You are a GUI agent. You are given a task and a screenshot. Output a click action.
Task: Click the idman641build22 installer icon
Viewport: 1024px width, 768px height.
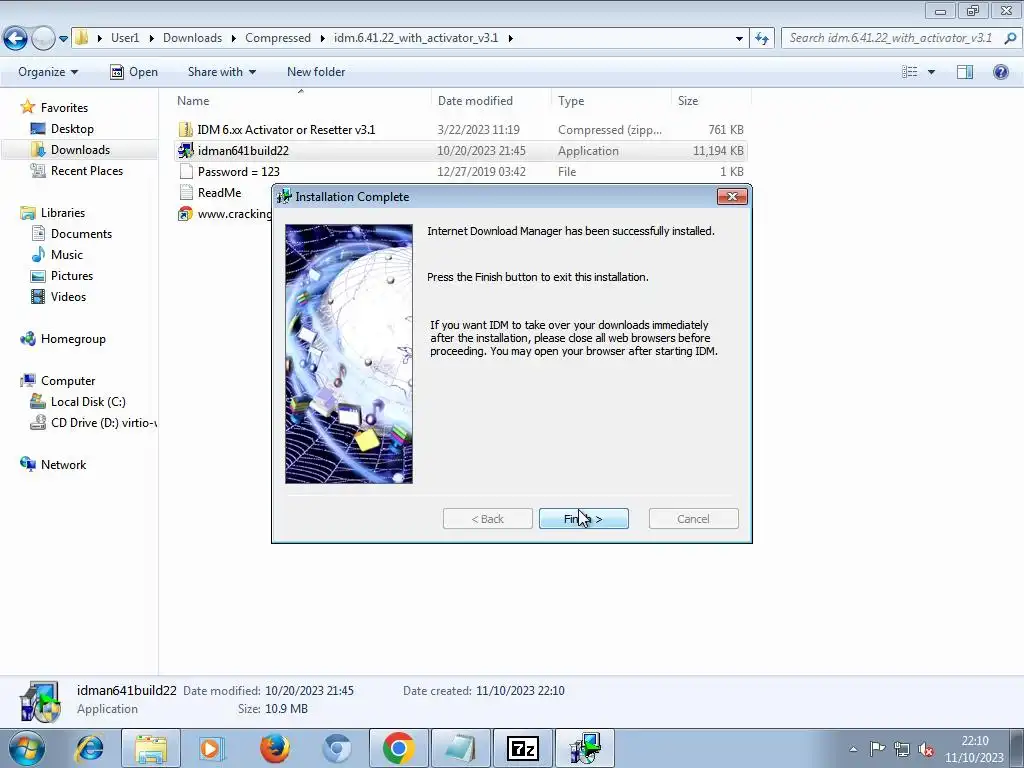[186, 150]
